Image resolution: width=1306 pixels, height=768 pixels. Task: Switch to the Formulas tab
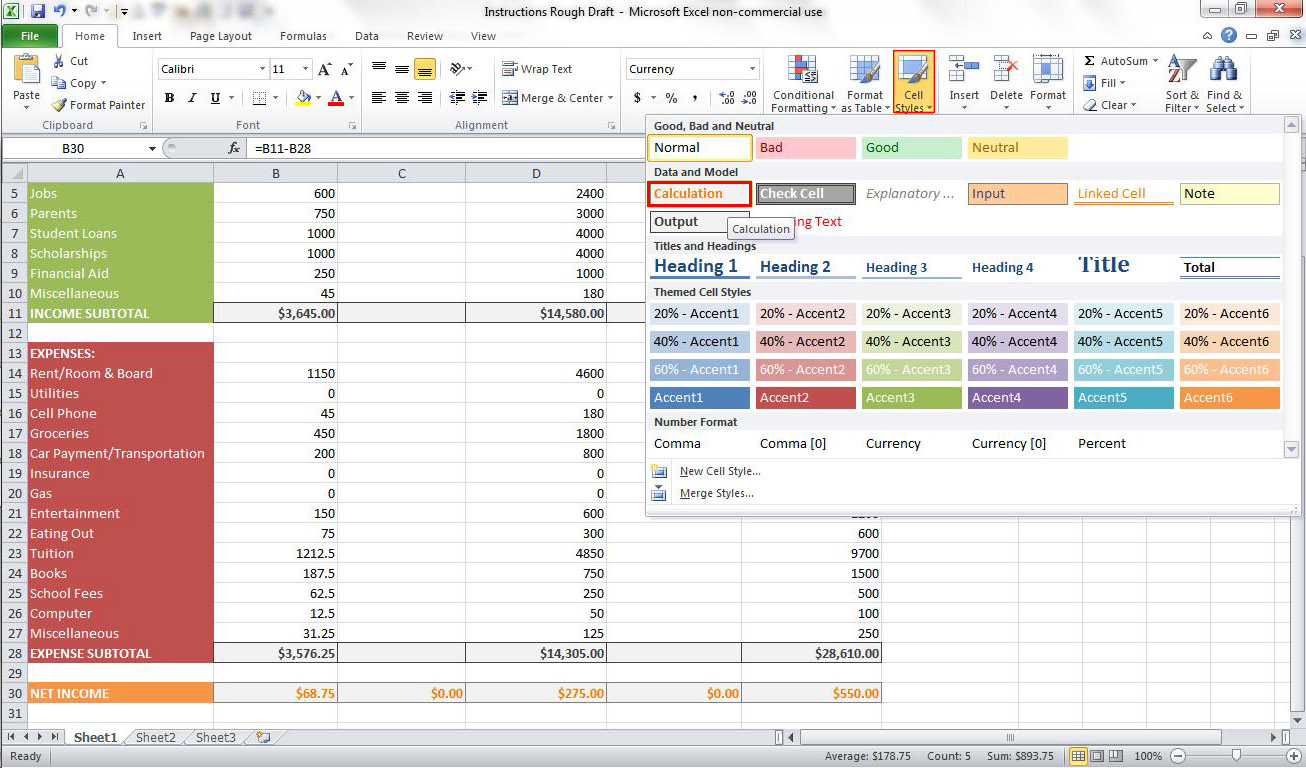[x=303, y=36]
